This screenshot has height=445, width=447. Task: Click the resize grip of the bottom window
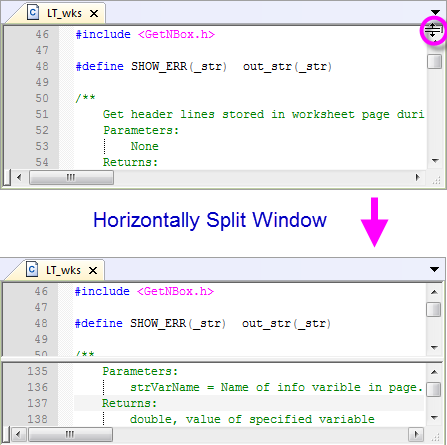point(435,437)
